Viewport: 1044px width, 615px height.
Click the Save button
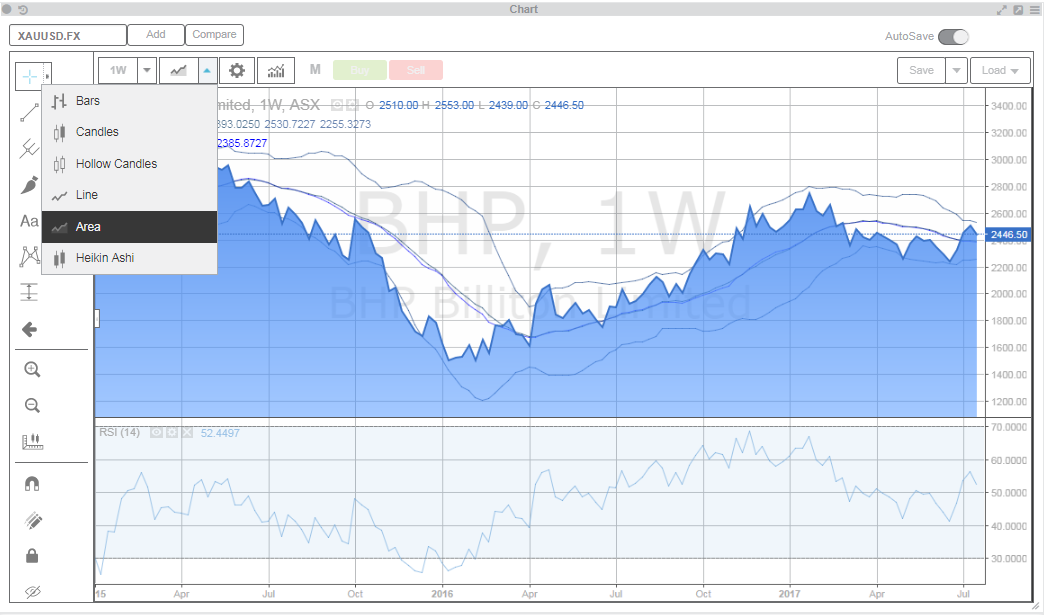click(921, 70)
